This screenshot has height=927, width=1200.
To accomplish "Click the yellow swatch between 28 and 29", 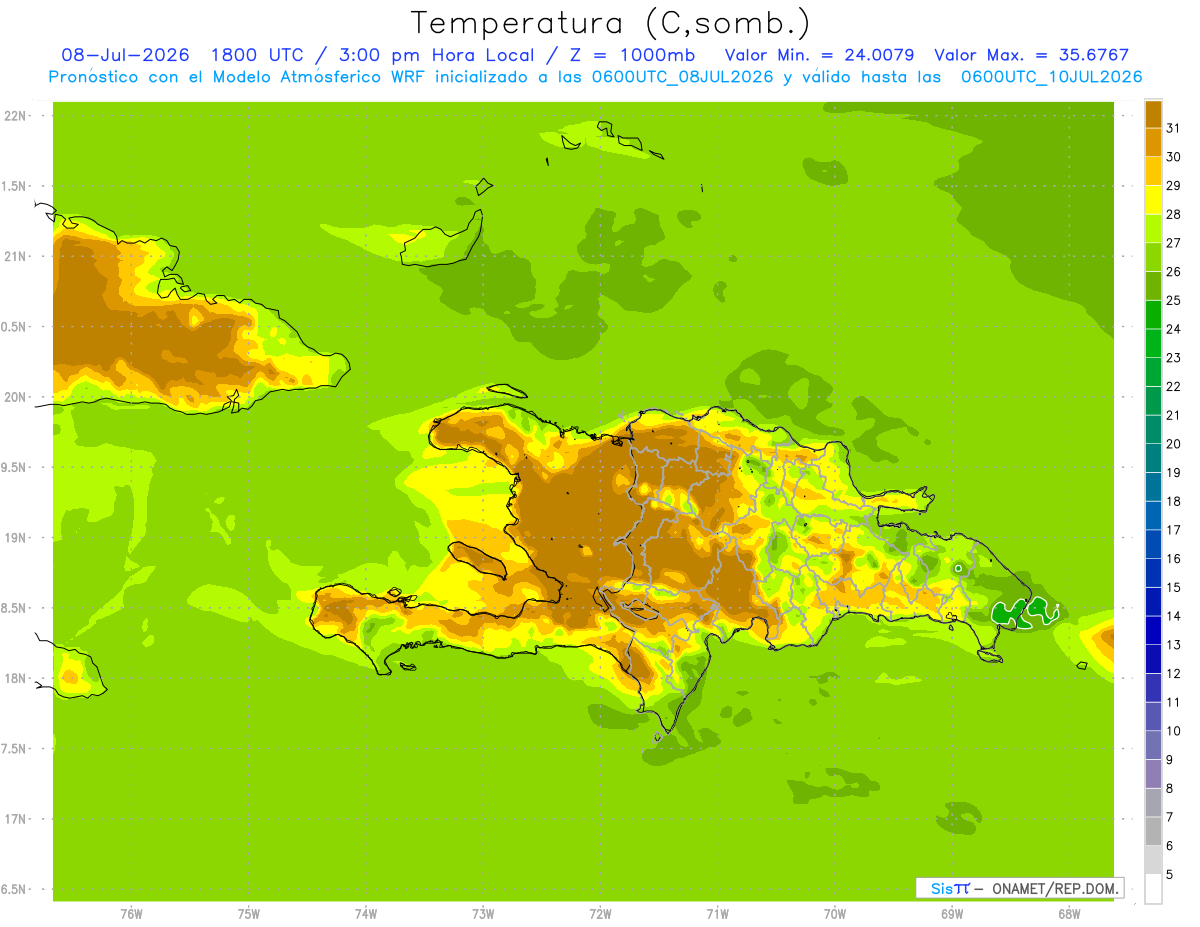I will click(x=1153, y=200).
